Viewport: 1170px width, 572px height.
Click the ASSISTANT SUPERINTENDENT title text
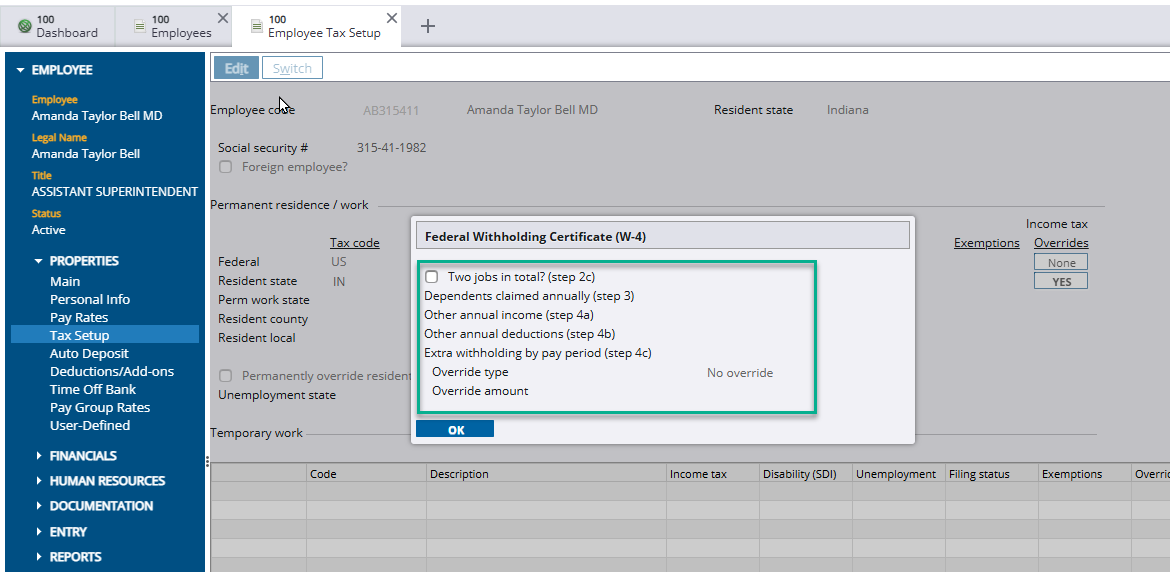(x=115, y=192)
